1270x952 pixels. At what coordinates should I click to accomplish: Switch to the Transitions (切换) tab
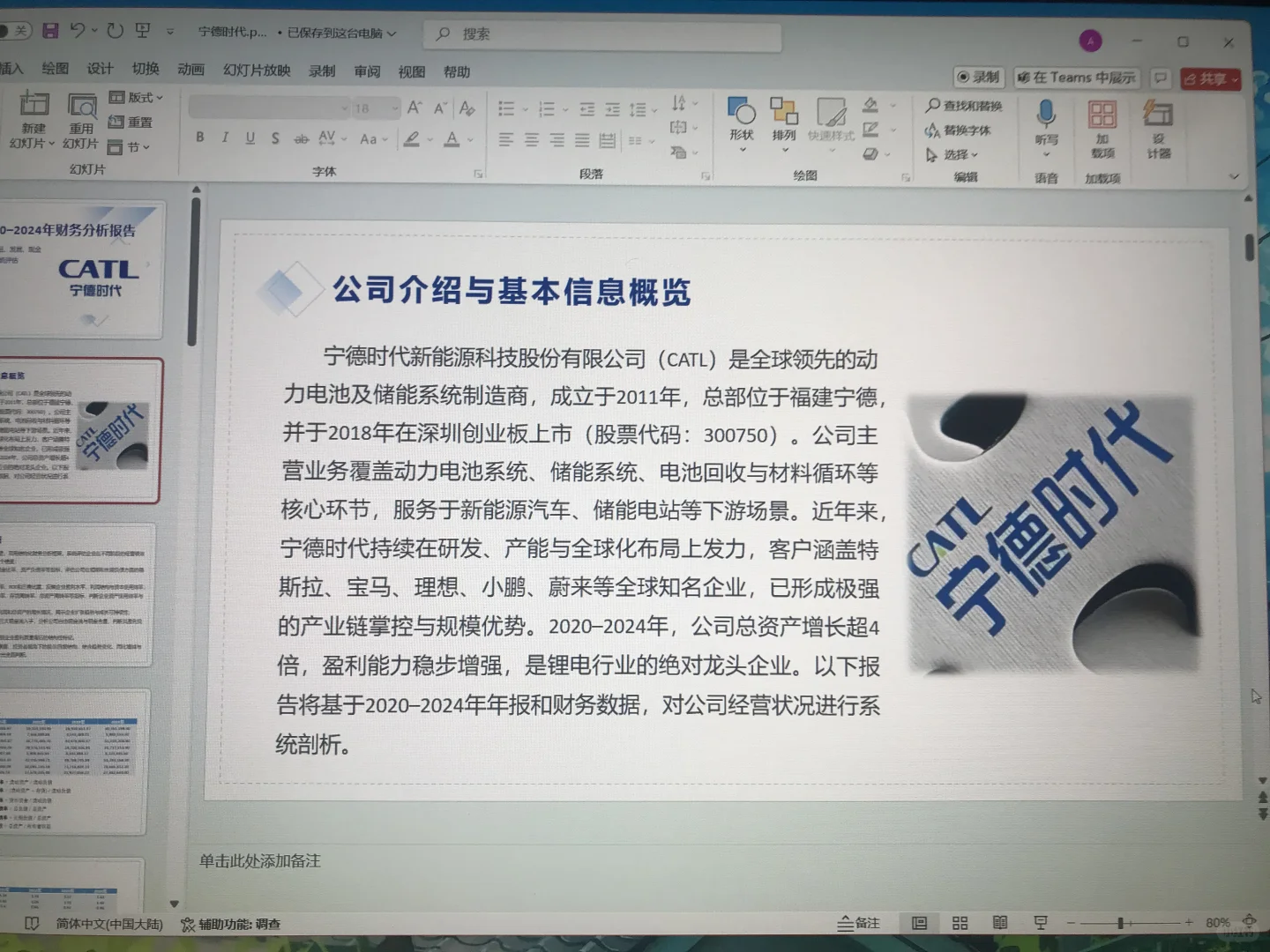click(146, 69)
